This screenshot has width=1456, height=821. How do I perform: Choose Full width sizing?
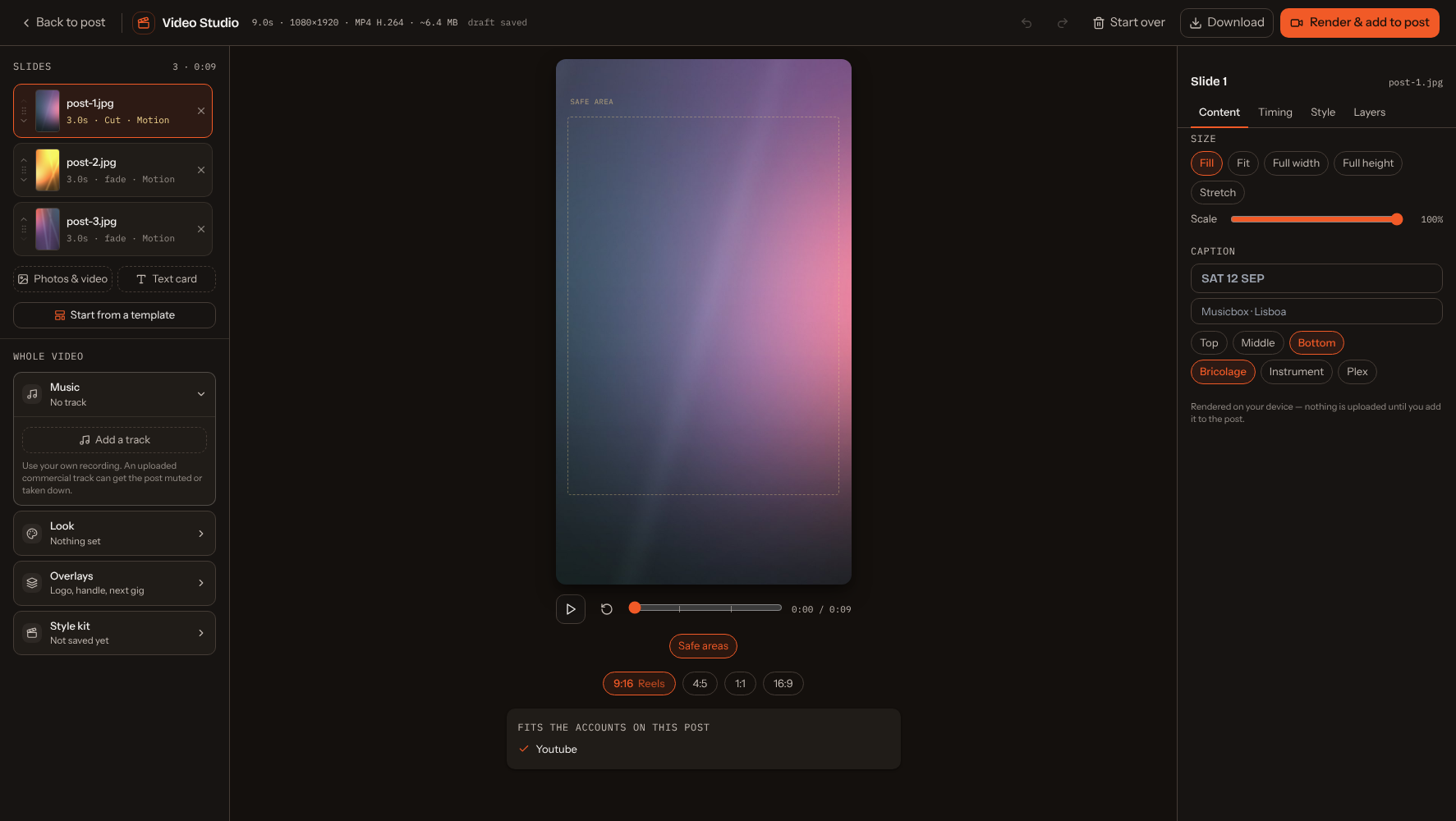coord(1296,163)
